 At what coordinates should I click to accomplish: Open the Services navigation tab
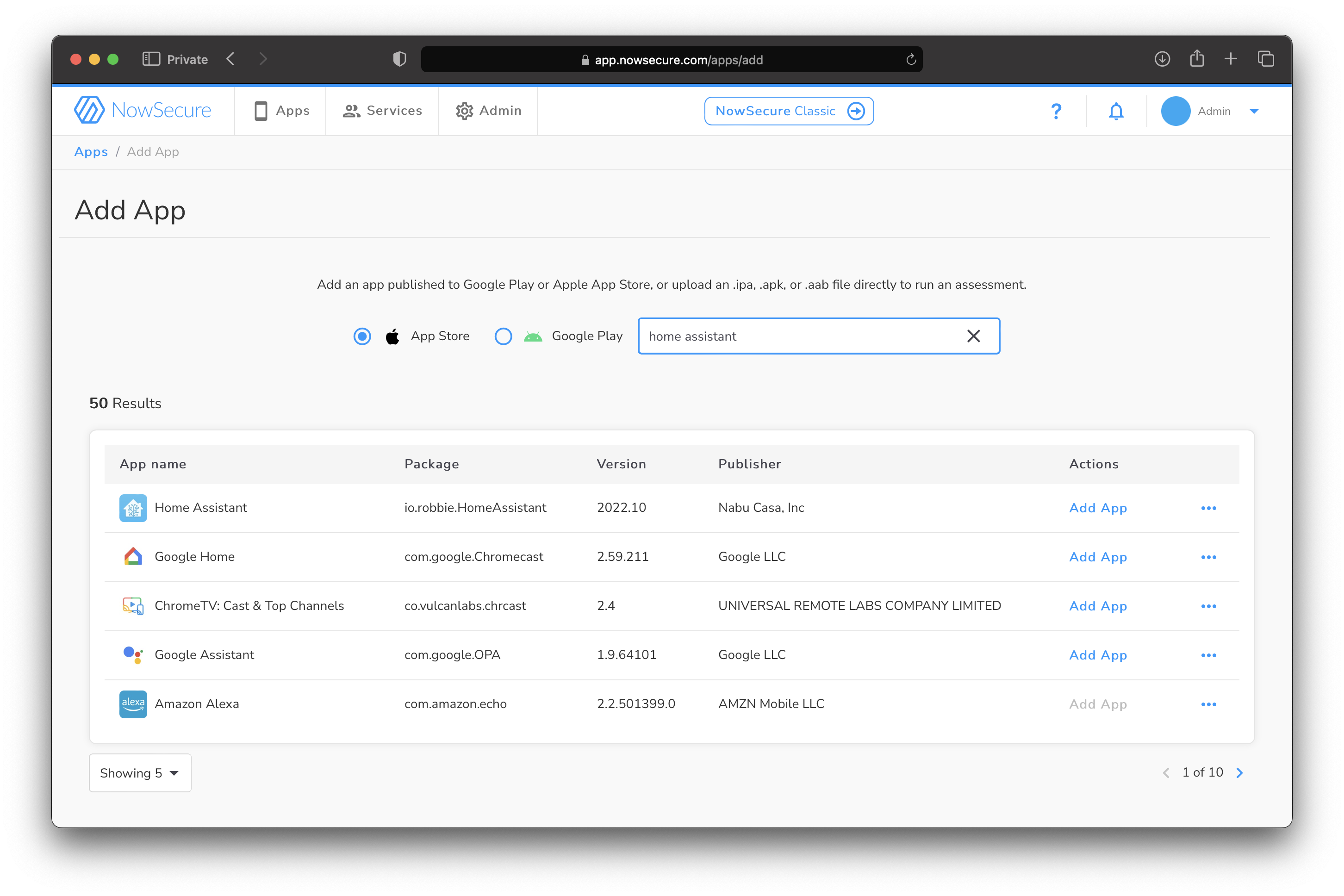tap(382, 110)
